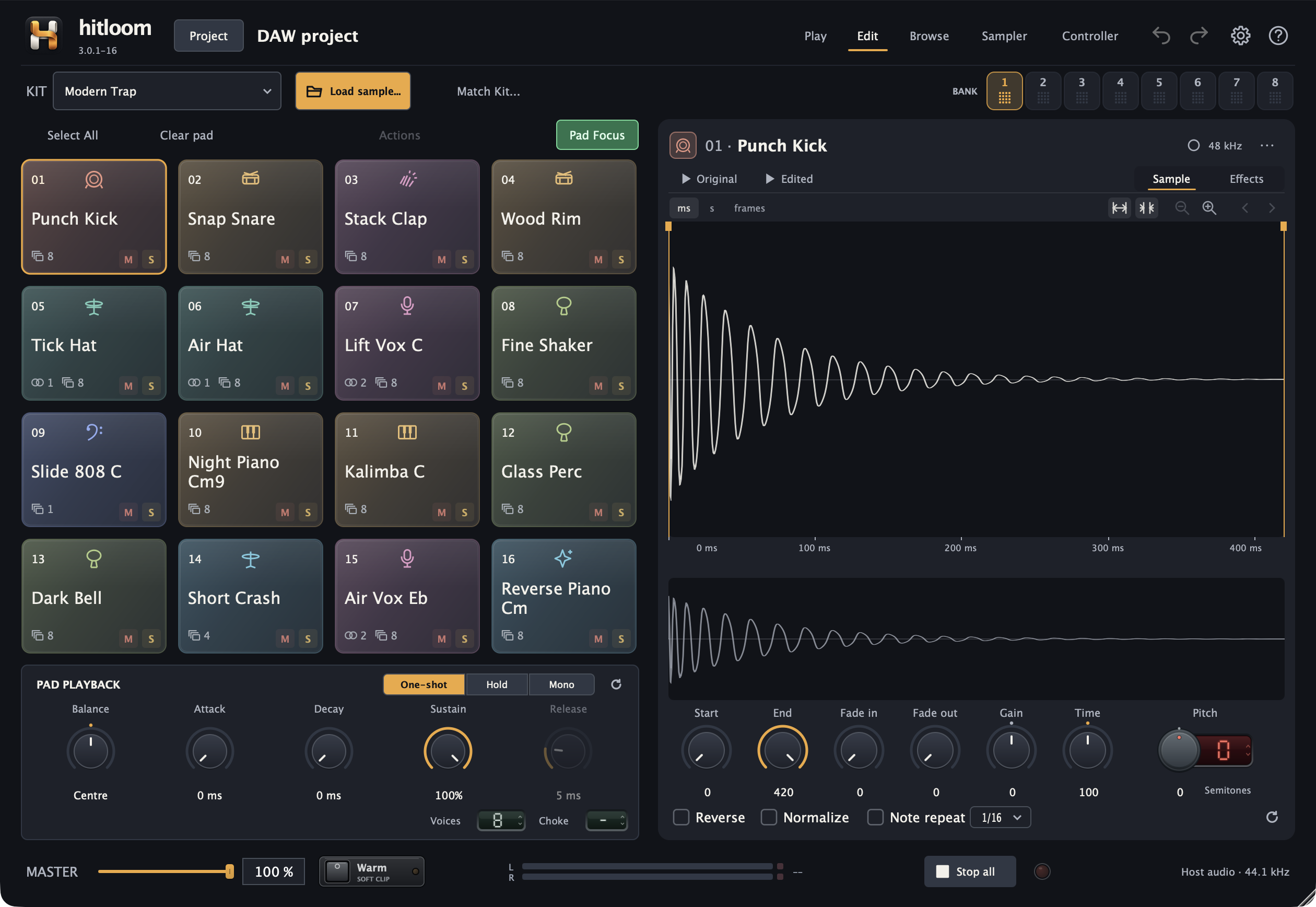Screen dimensions: 1316x907
Task: Click the waveform previous arrow
Action: [1244, 208]
